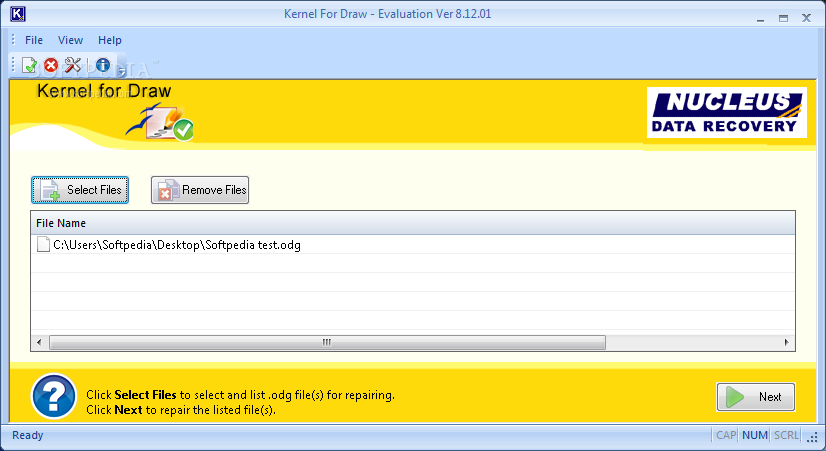Click the window resize grip corner
Image resolution: width=826 pixels, height=451 pixels.
coord(813,437)
